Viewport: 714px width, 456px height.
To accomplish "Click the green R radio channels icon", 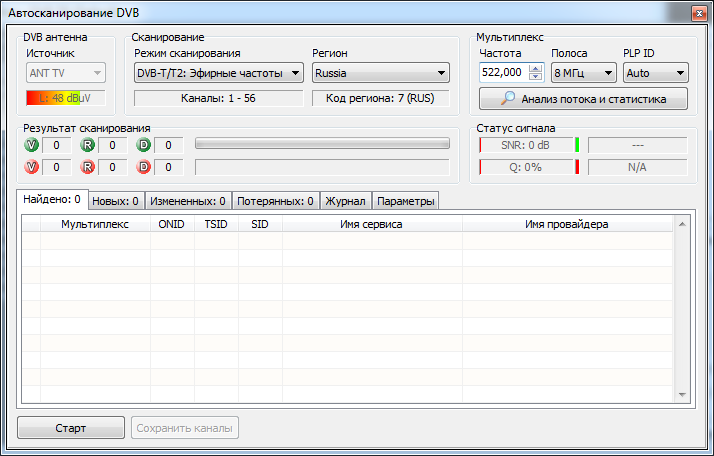I will click(88, 146).
